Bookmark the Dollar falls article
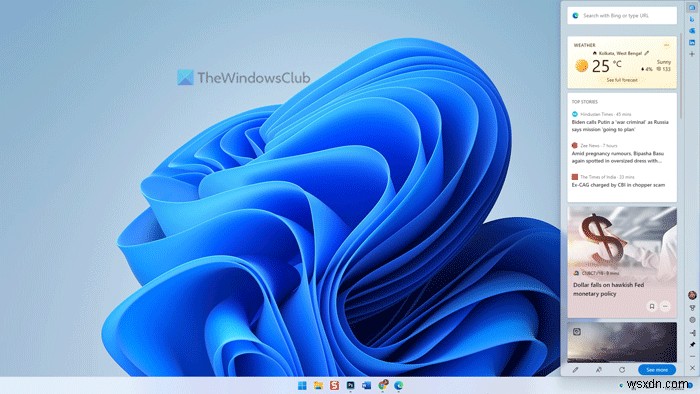Image resolution: width=700 pixels, height=394 pixels. pyautogui.click(x=652, y=306)
